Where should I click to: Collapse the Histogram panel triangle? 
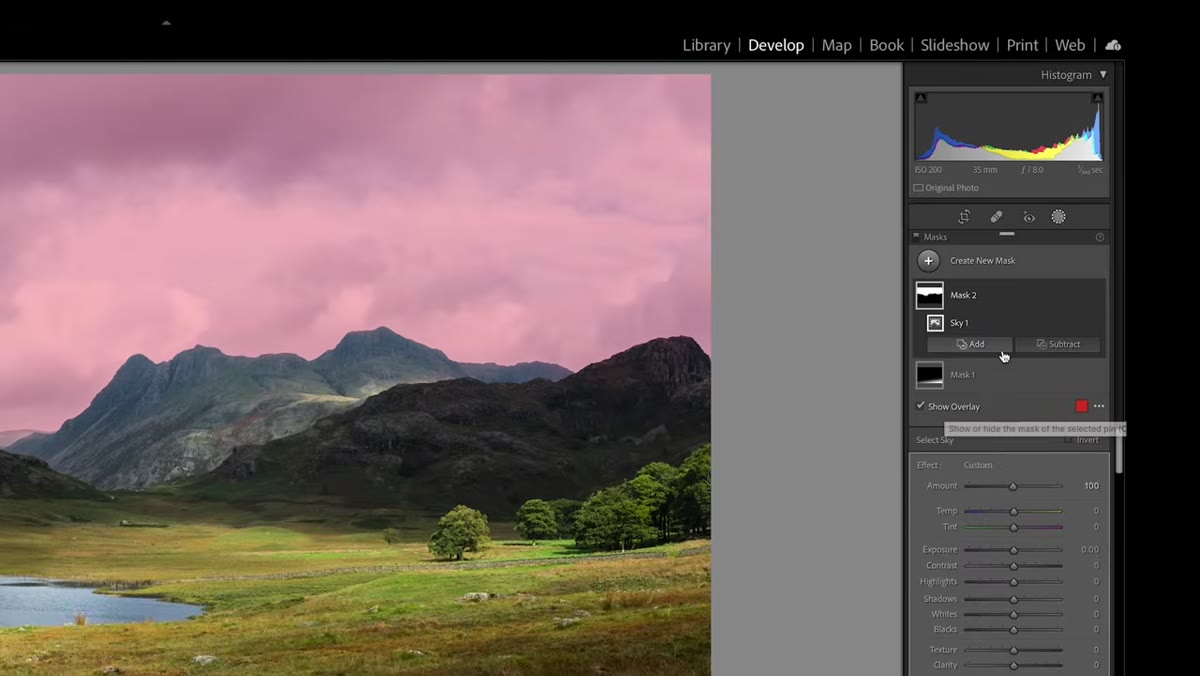pos(1103,74)
